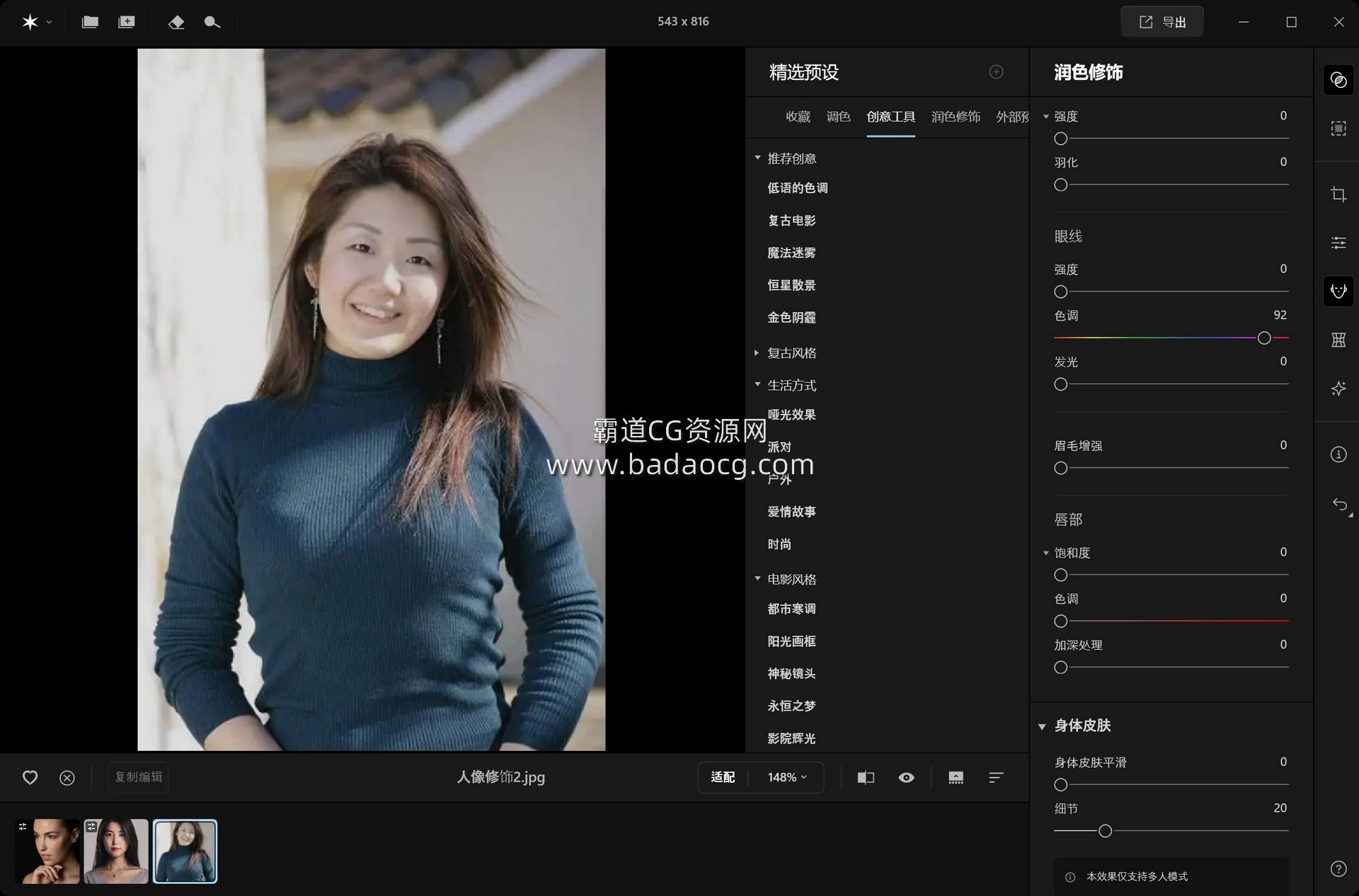Screen dimensions: 1359x896
Task: Add a new preset with plus icon
Action: pos(996,71)
